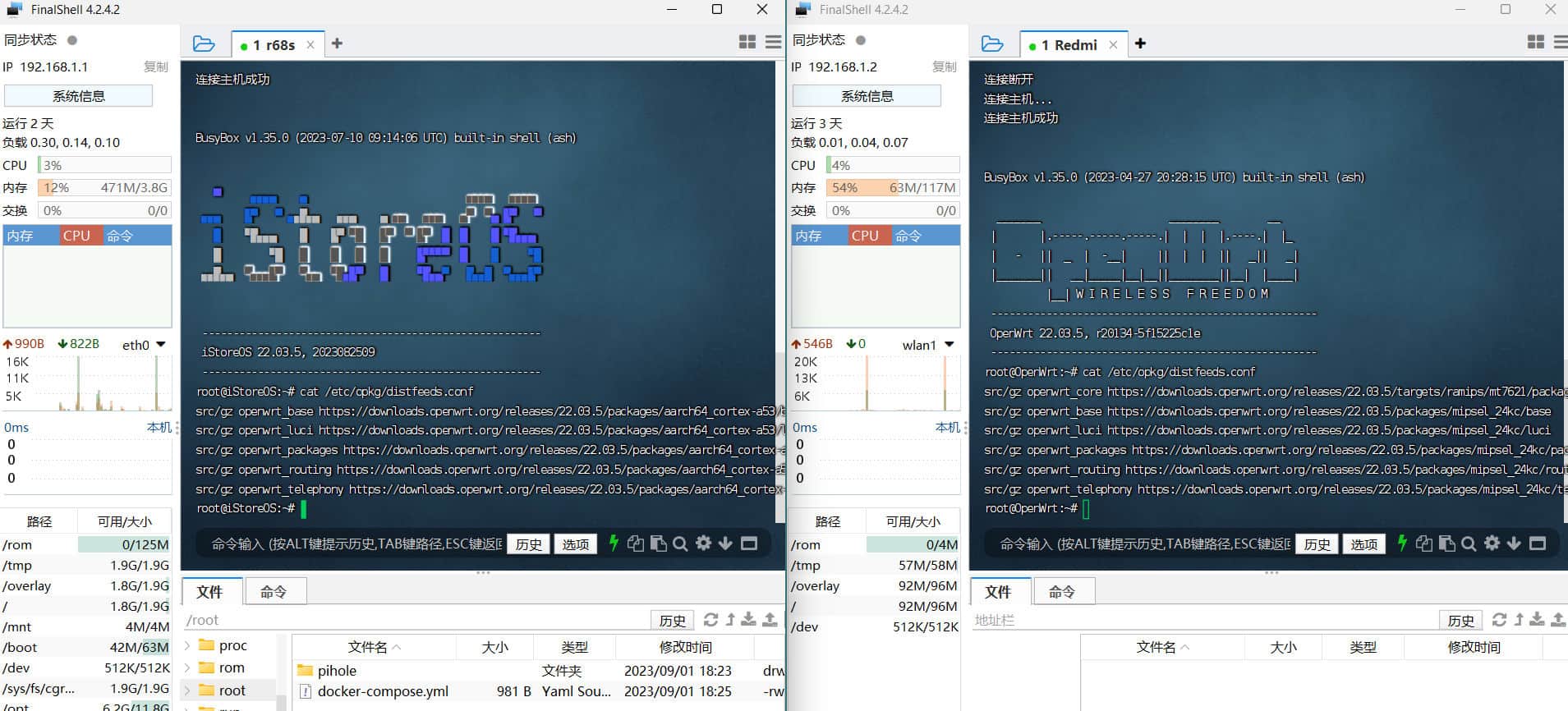Viewport: 1568px width, 711px height.
Task: Switch to grid layout in r68s window
Action: click(x=747, y=42)
